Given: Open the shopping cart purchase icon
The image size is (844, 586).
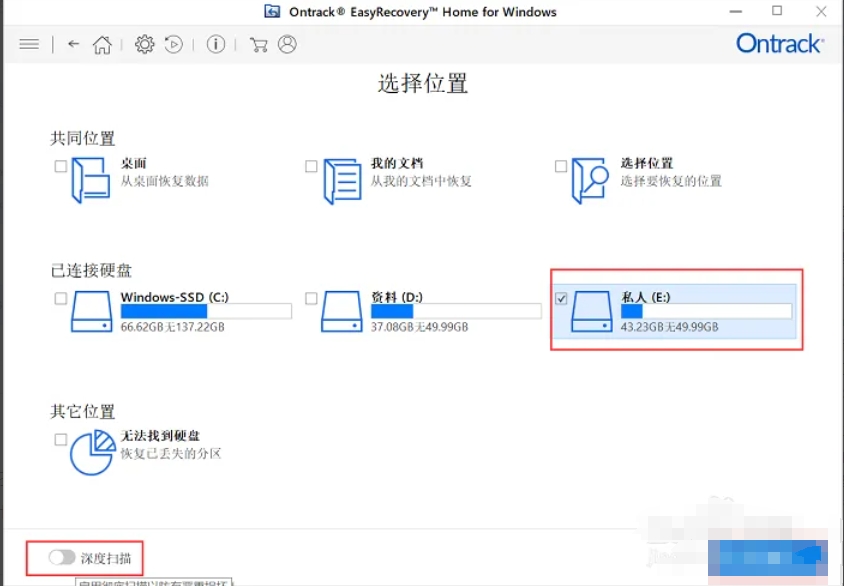Looking at the screenshot, I should pos(258,45).
